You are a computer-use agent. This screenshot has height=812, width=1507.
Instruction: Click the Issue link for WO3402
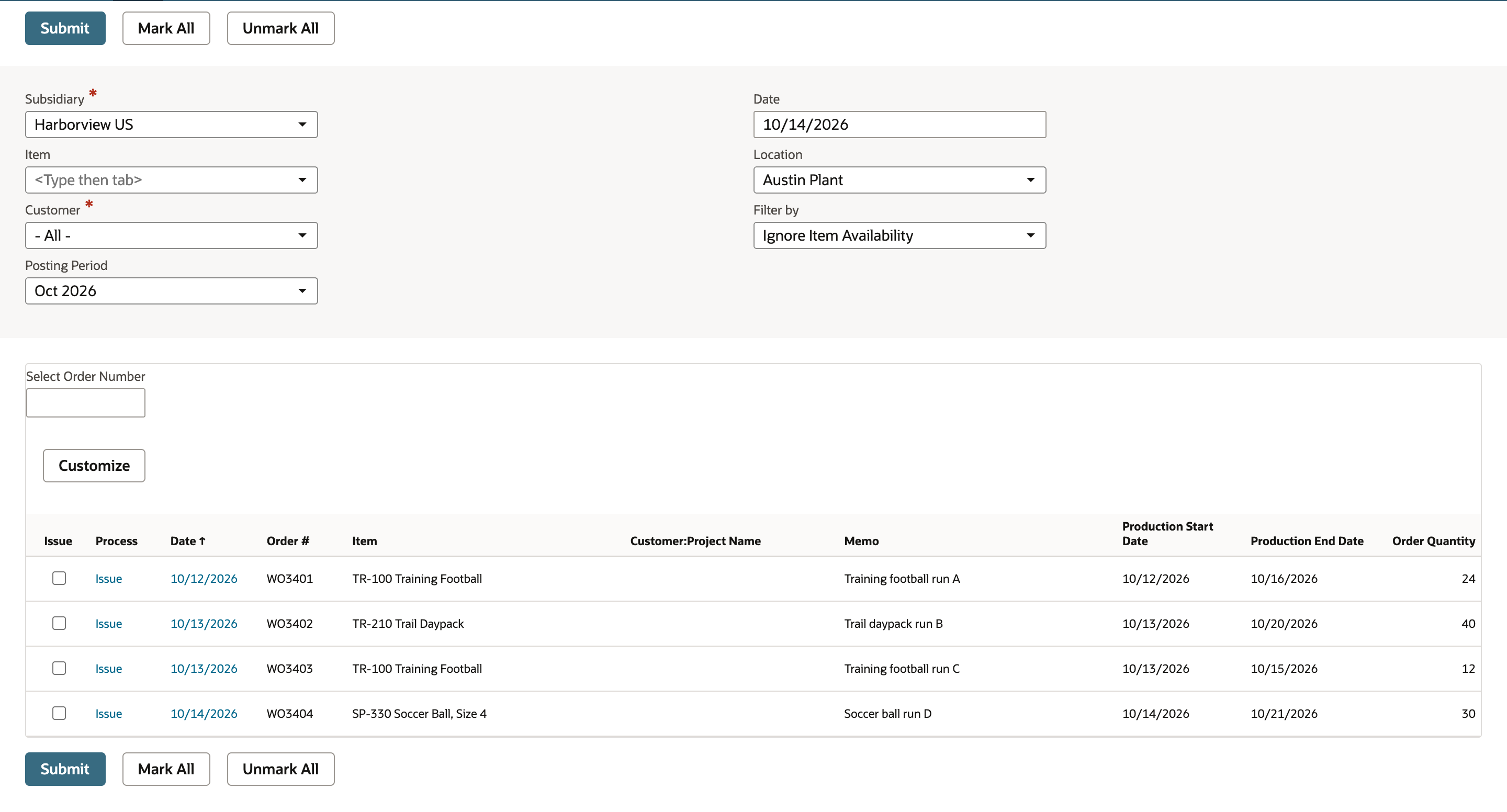click(109, 624)
